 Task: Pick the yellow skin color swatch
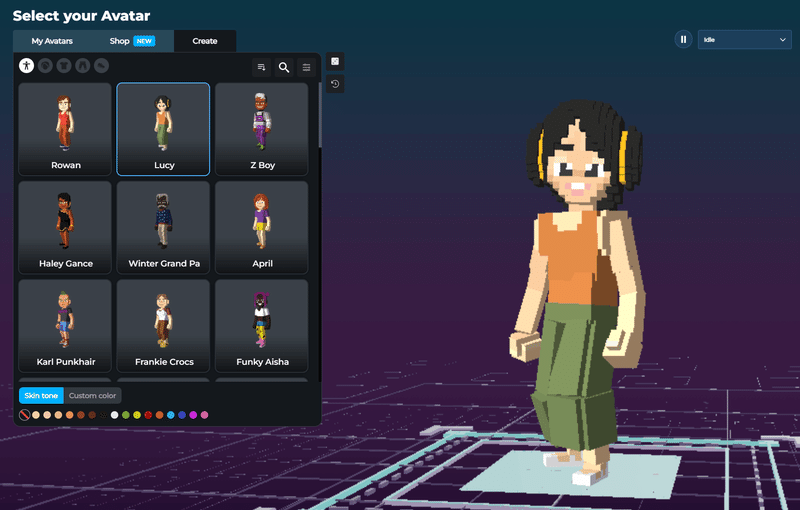[x=137, y=415]
